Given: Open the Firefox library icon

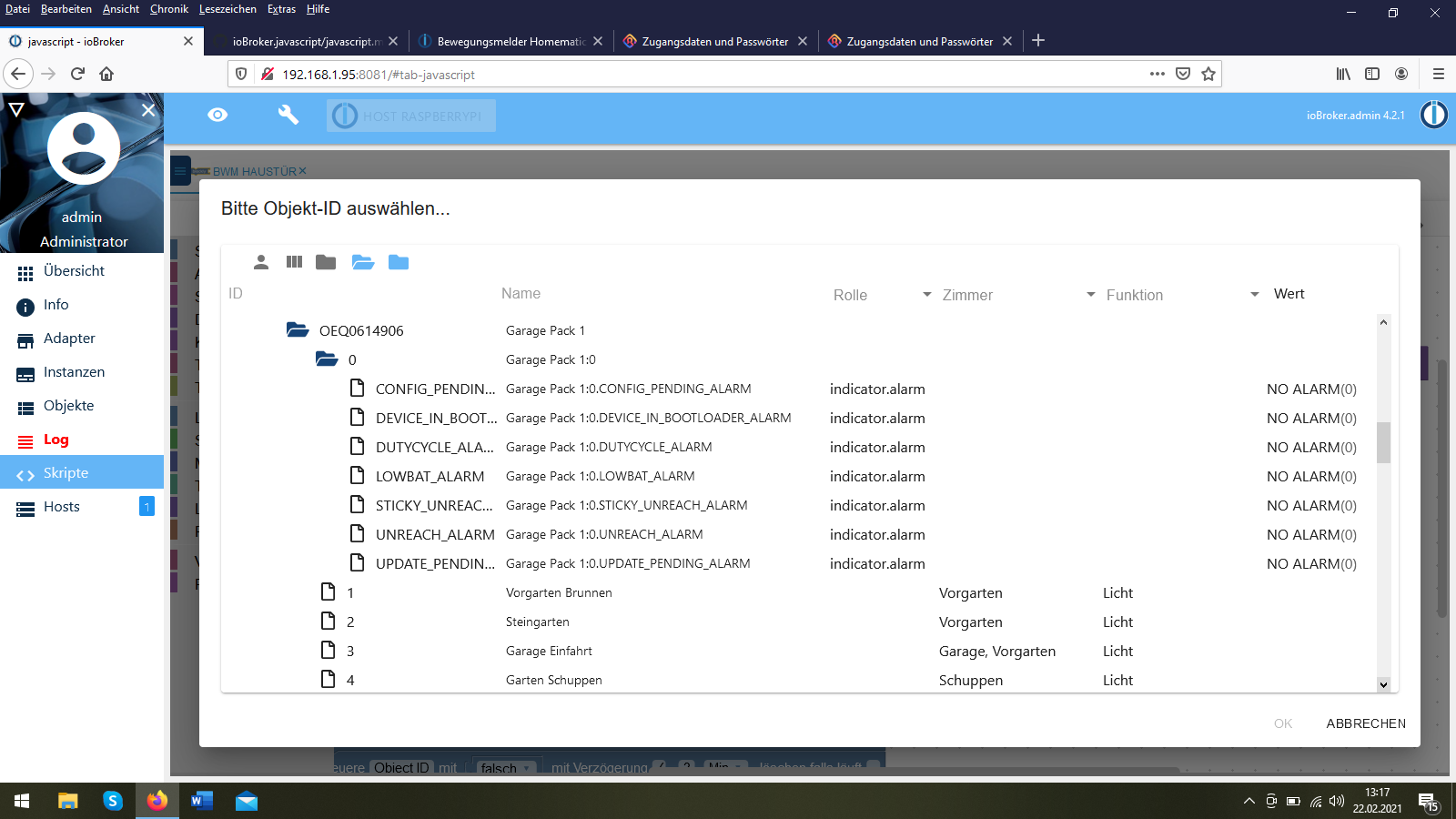Looking at the screenshot, I should [x=1343, y=74].
